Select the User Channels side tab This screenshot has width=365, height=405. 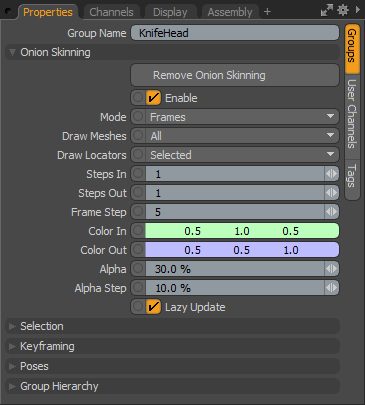point(352,114)
